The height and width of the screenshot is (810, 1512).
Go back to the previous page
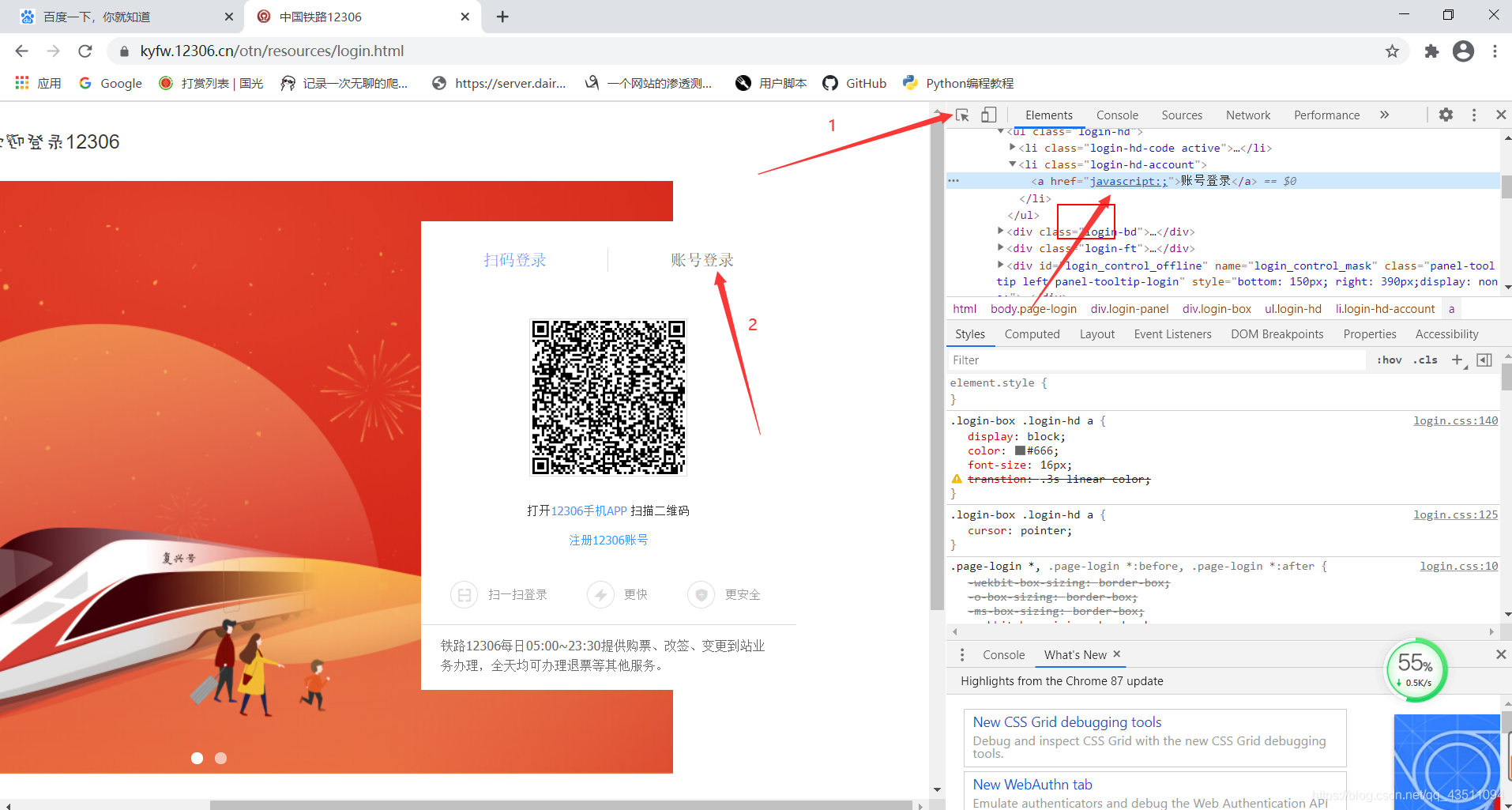pyautogui.click(x=21, y=51)
